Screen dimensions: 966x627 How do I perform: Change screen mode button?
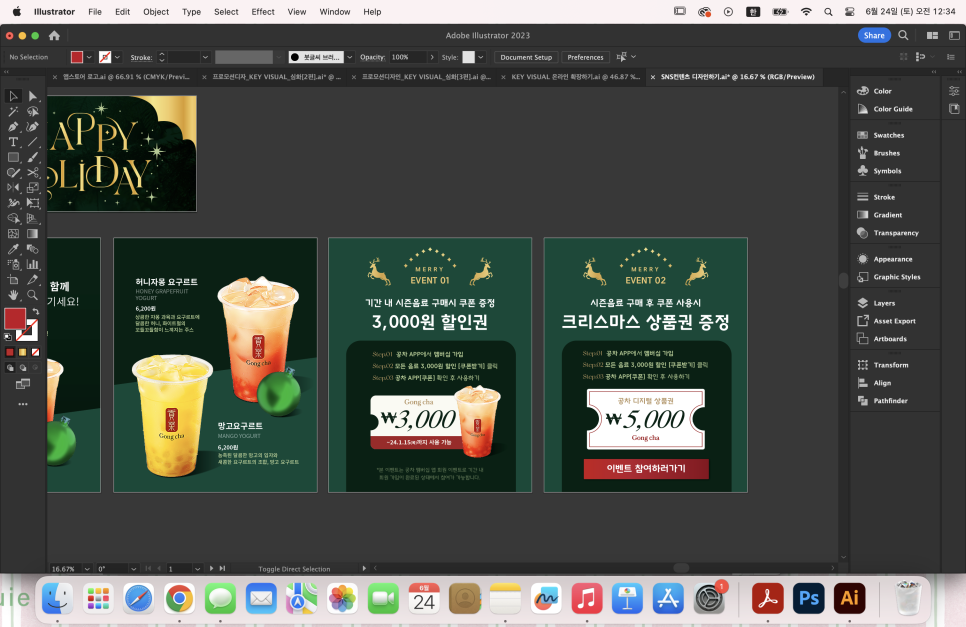[23, 384]
